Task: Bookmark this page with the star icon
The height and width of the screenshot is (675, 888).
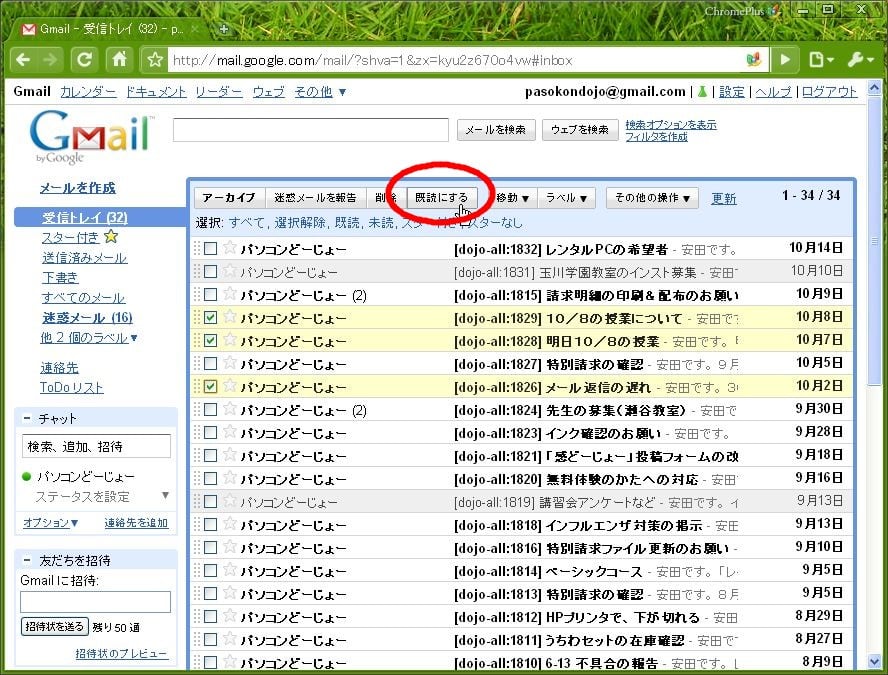Action: tap(155, 60)
